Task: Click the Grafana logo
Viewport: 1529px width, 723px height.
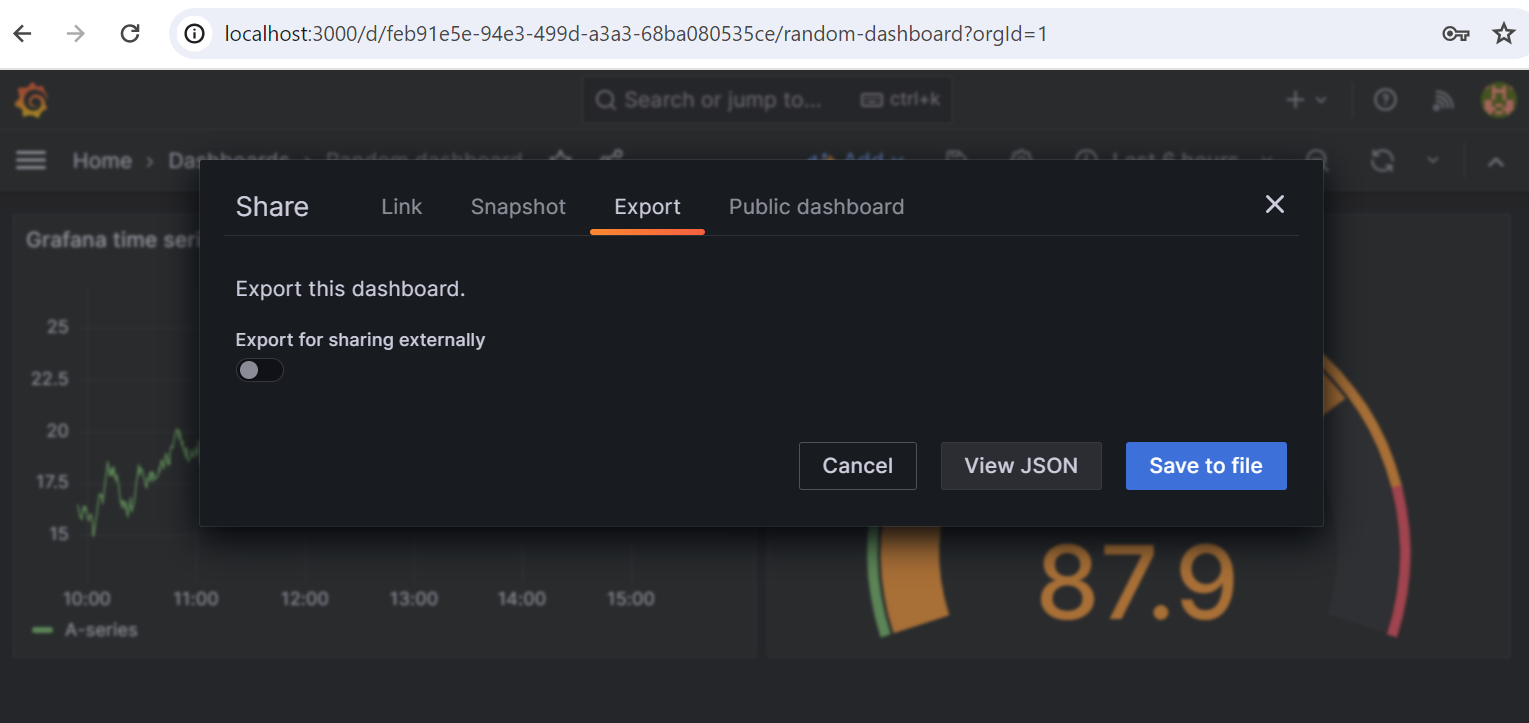Action: [29, 100]
